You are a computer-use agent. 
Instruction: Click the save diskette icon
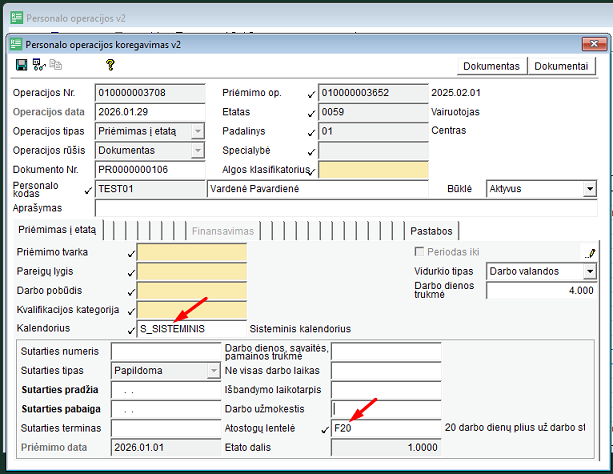point(22,65)
